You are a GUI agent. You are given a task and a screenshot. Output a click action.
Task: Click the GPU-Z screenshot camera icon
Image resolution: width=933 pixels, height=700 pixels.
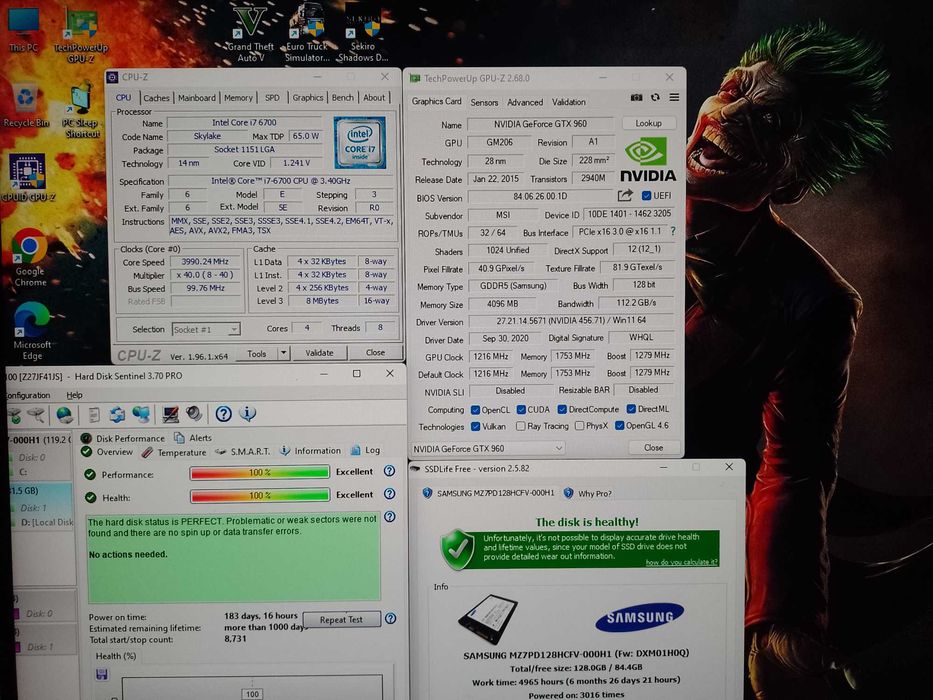(x=636, y=97)
